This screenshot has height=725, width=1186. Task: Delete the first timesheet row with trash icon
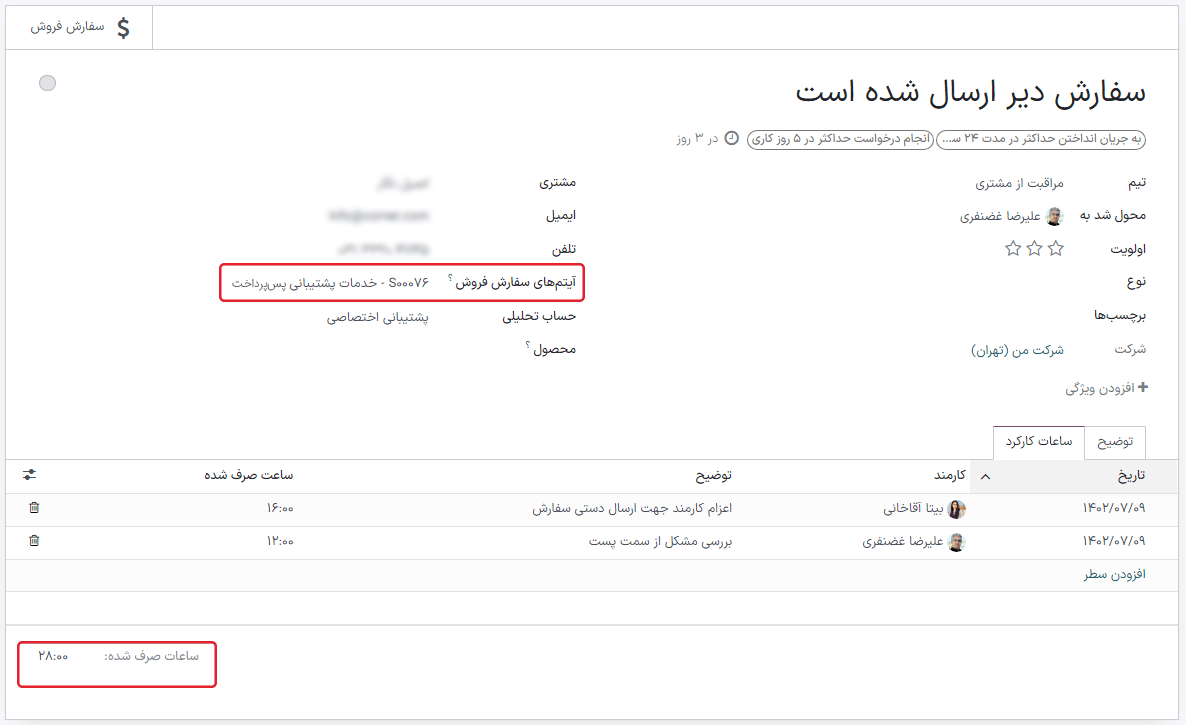pyautogui.click(x=34, y=508)
